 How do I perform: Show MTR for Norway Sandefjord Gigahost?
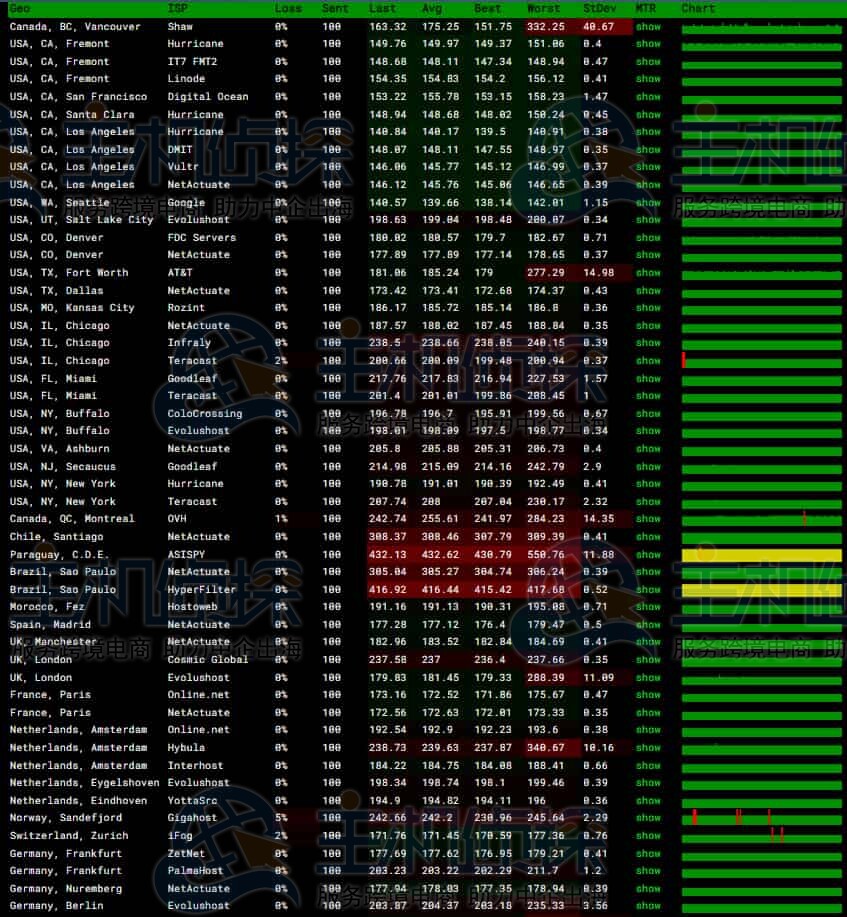tap(648, 818)
